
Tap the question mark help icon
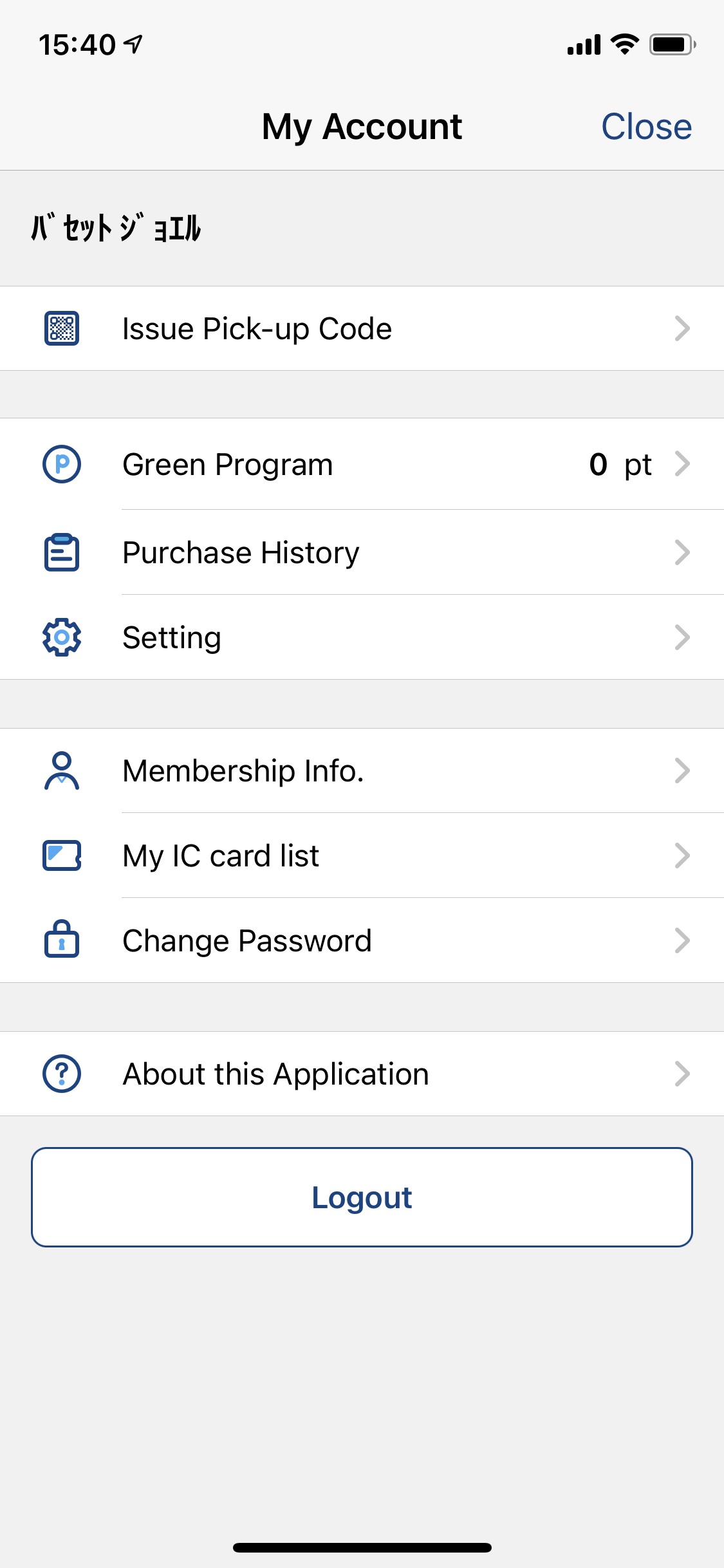pos(62,1074)
